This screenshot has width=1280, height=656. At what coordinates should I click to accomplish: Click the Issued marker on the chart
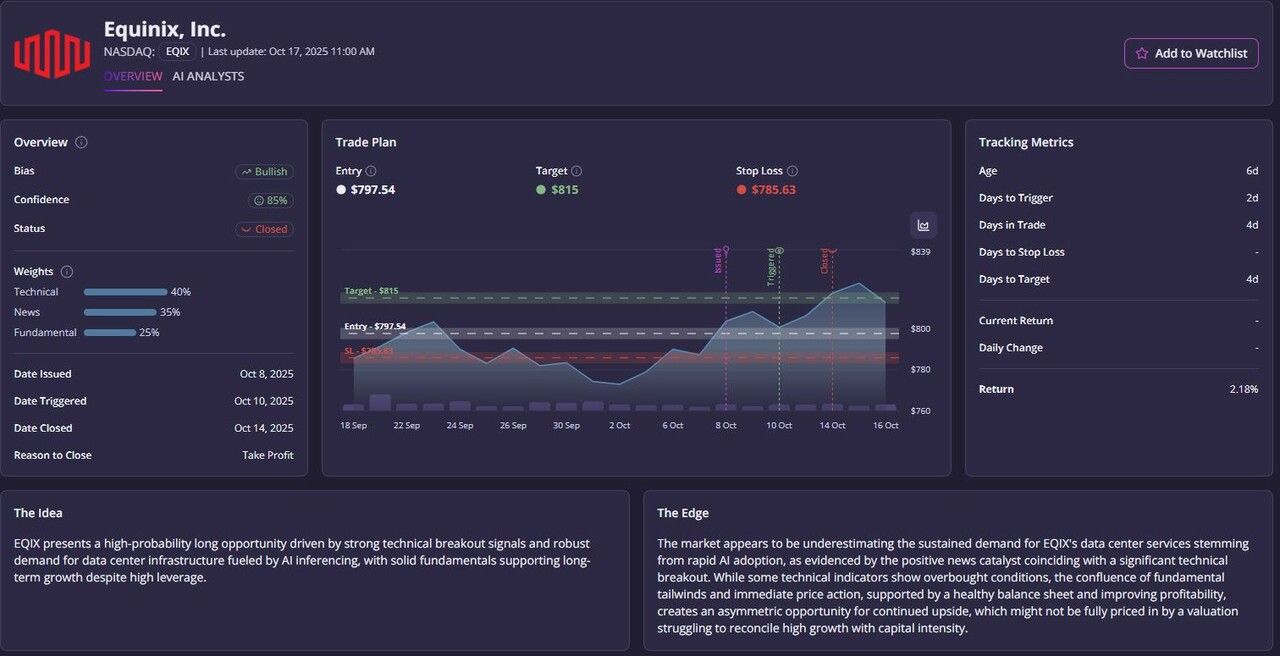coord(724,250)
